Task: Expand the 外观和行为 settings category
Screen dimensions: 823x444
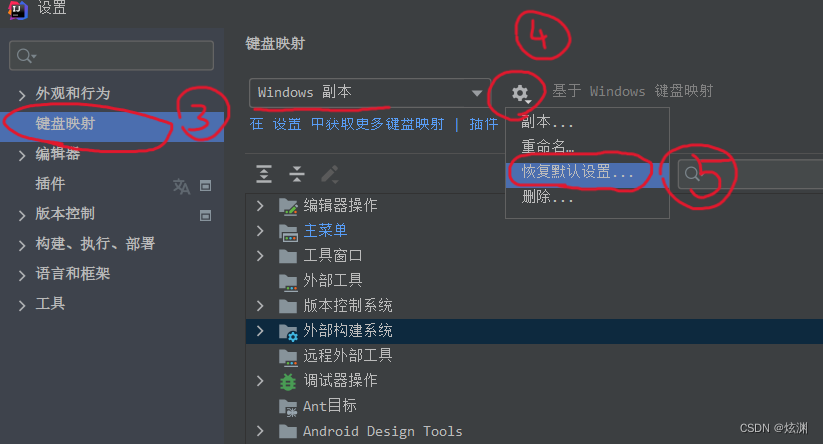Action: [22, 95]
